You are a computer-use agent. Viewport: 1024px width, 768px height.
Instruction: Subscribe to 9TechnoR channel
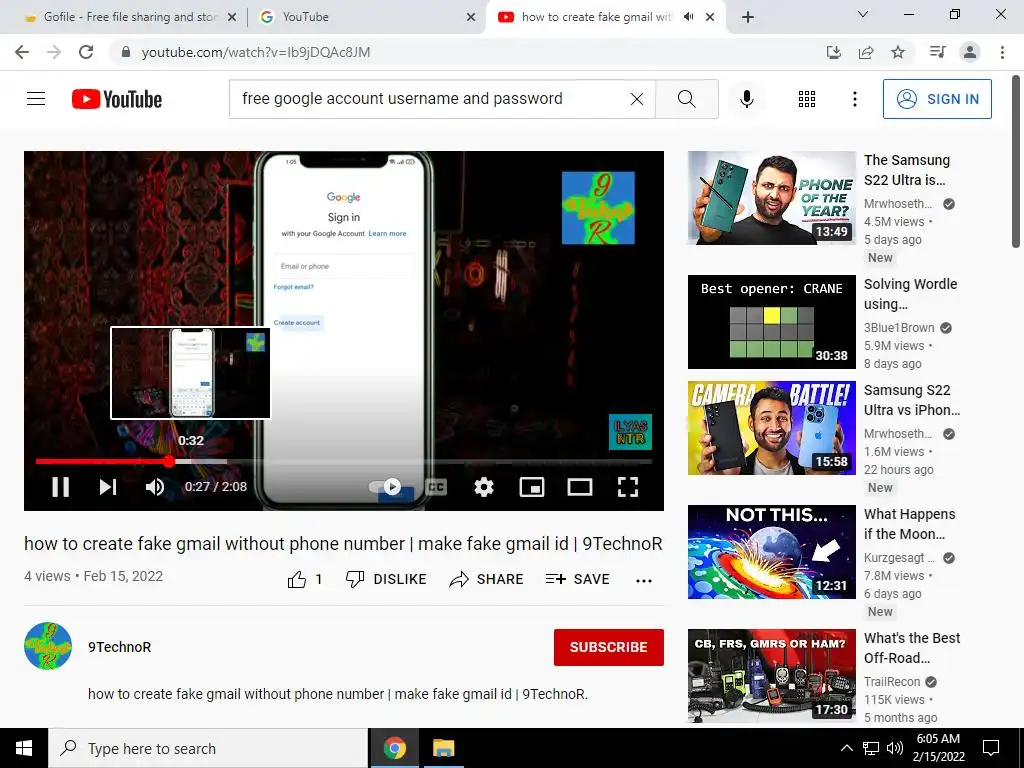(609, 647)
